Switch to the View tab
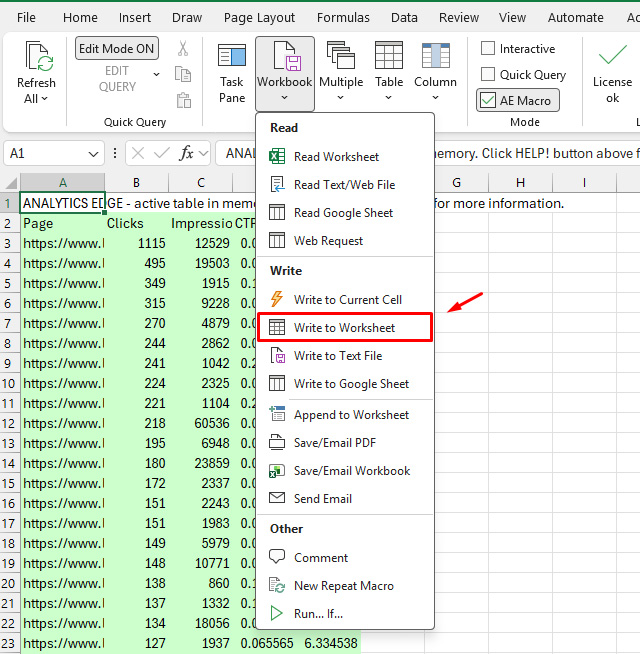The image size is (640, 654). (512, 18)
